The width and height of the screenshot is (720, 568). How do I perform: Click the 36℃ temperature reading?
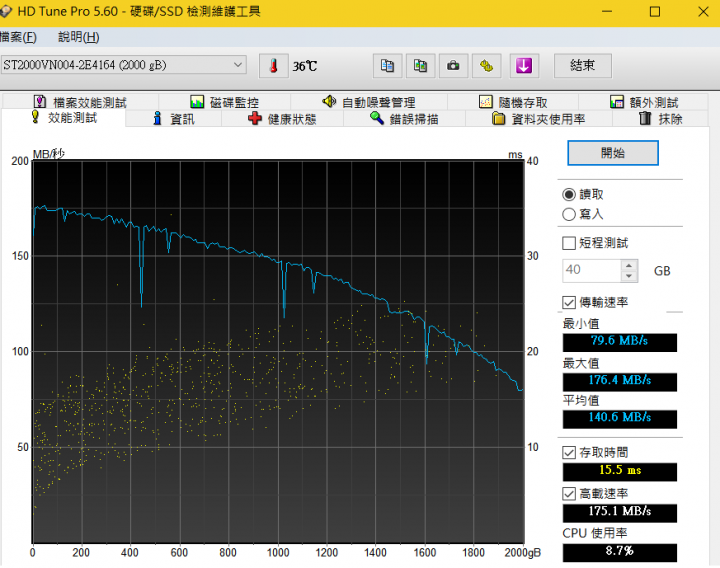click(x=305, y=67)
